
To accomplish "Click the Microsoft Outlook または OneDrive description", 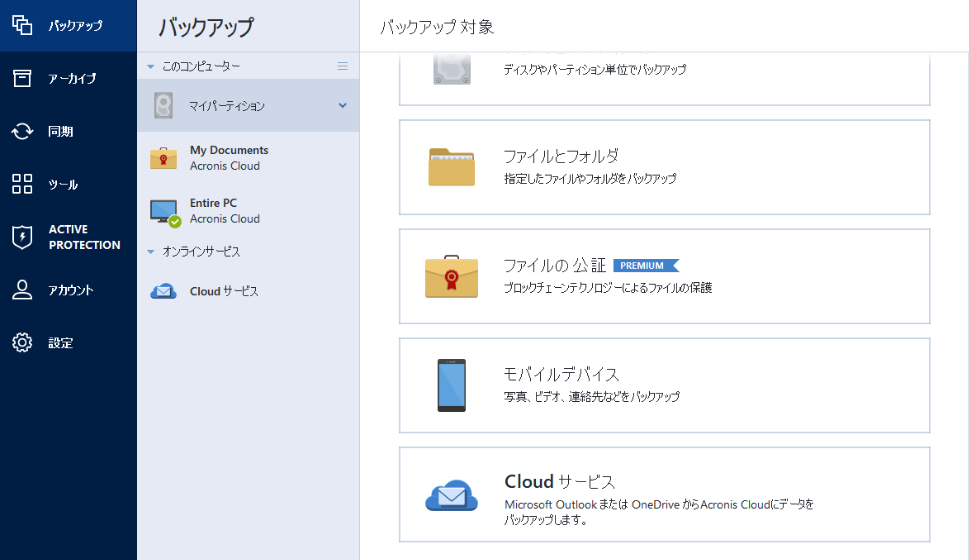I will (659, 512).
